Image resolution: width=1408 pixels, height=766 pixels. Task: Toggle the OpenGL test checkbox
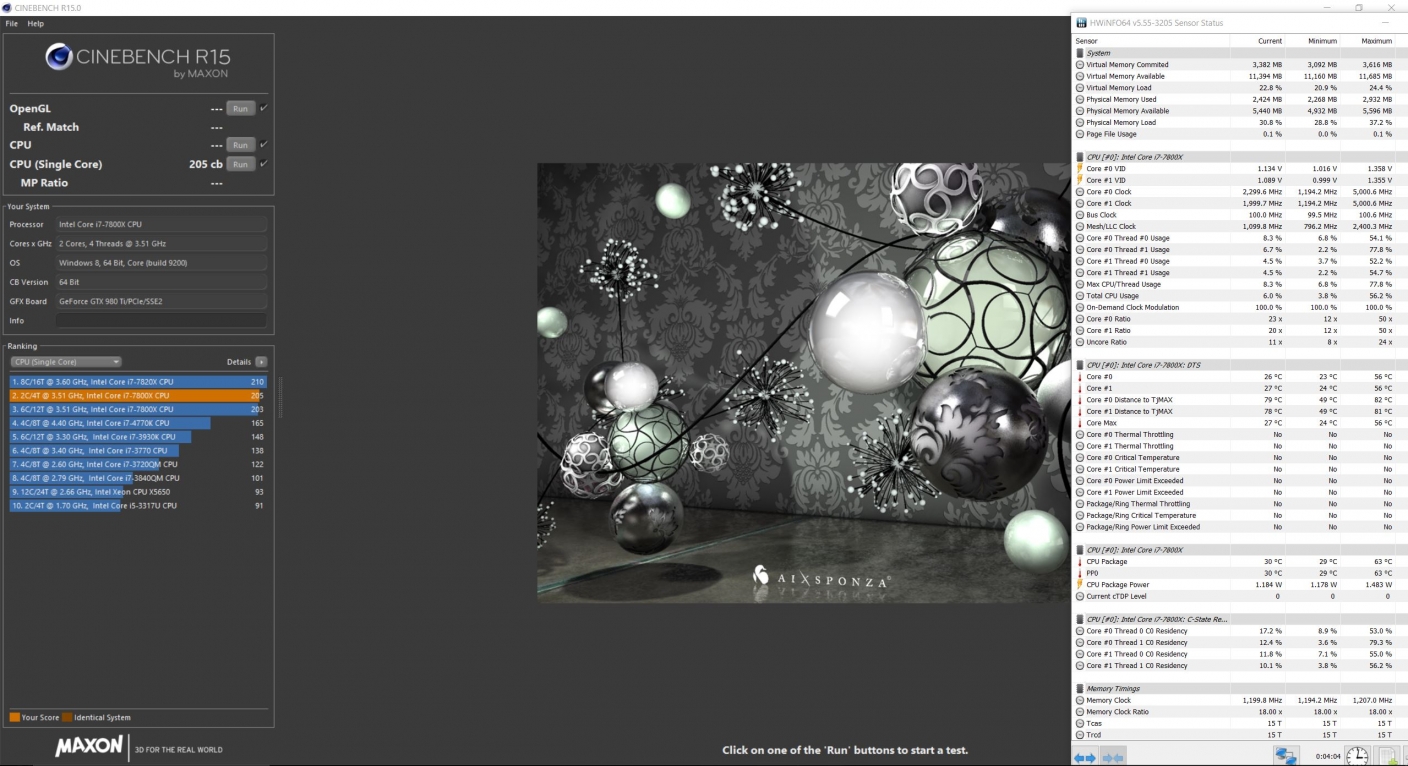coord(264,108)
